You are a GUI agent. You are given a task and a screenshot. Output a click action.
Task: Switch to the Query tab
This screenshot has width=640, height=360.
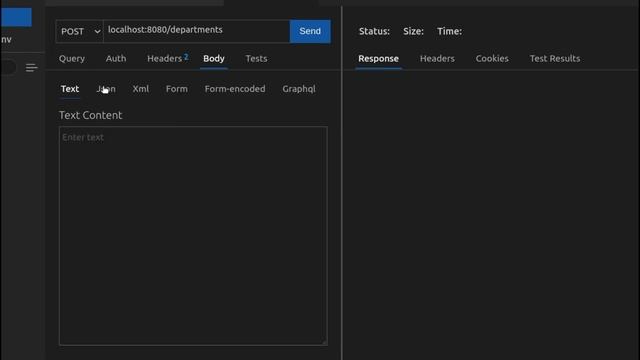(72, 58)
